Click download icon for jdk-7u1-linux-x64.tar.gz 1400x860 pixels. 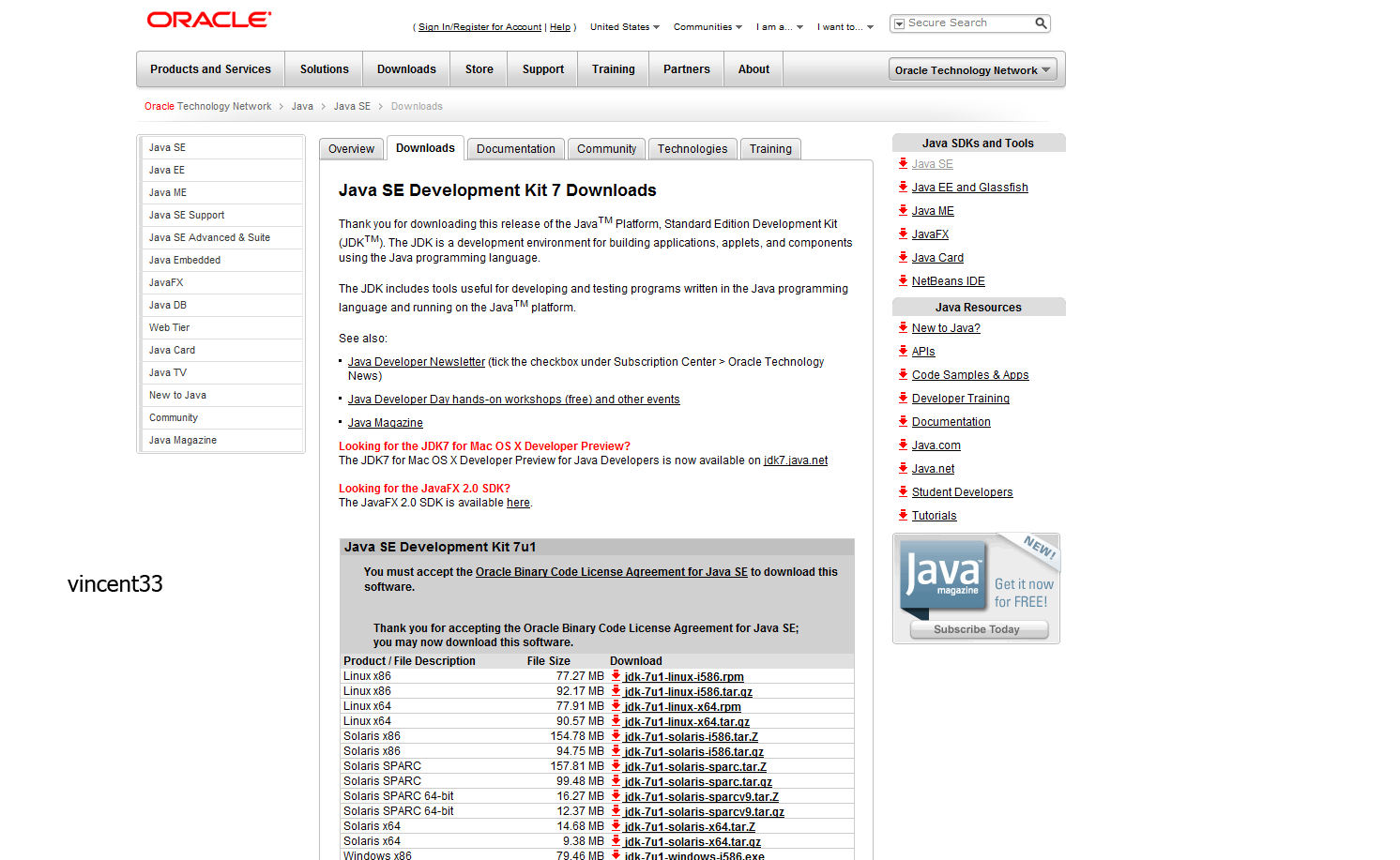pos(616,720)
